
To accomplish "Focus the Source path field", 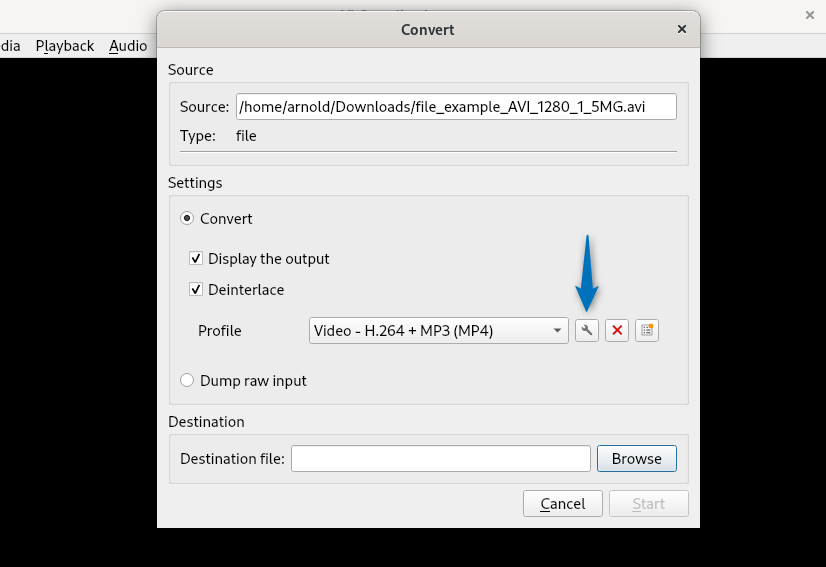I will tap(456, 107).
